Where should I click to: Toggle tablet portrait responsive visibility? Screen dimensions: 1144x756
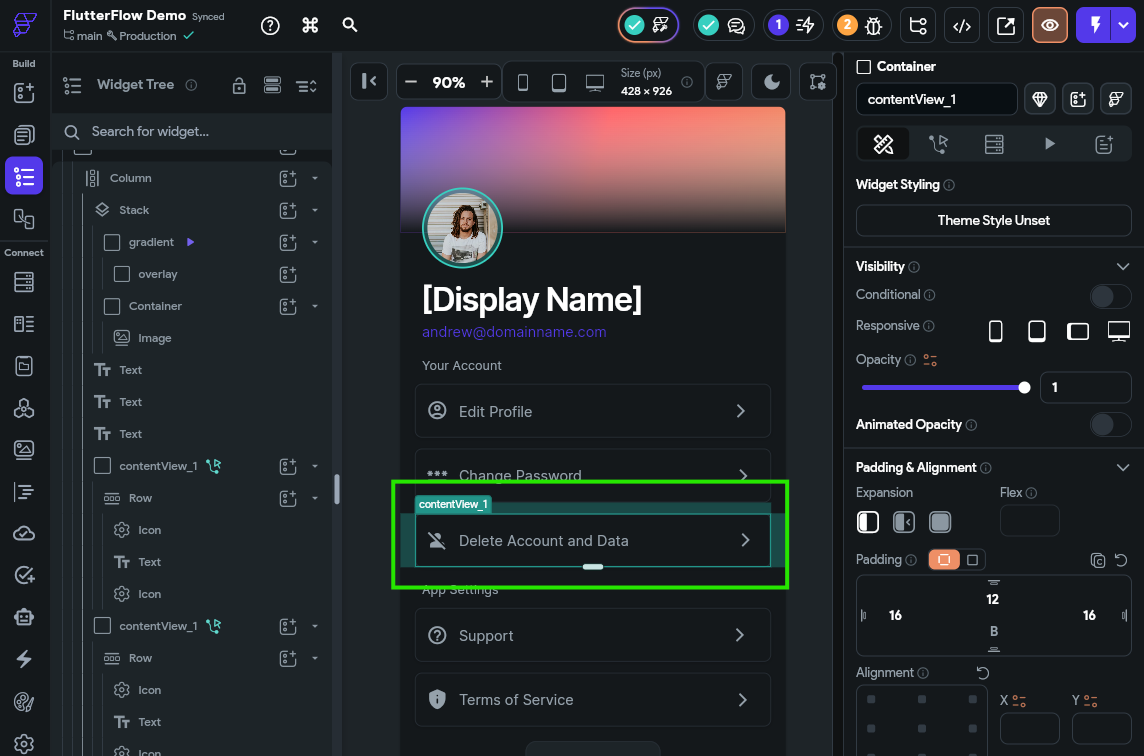(1037, 331)
